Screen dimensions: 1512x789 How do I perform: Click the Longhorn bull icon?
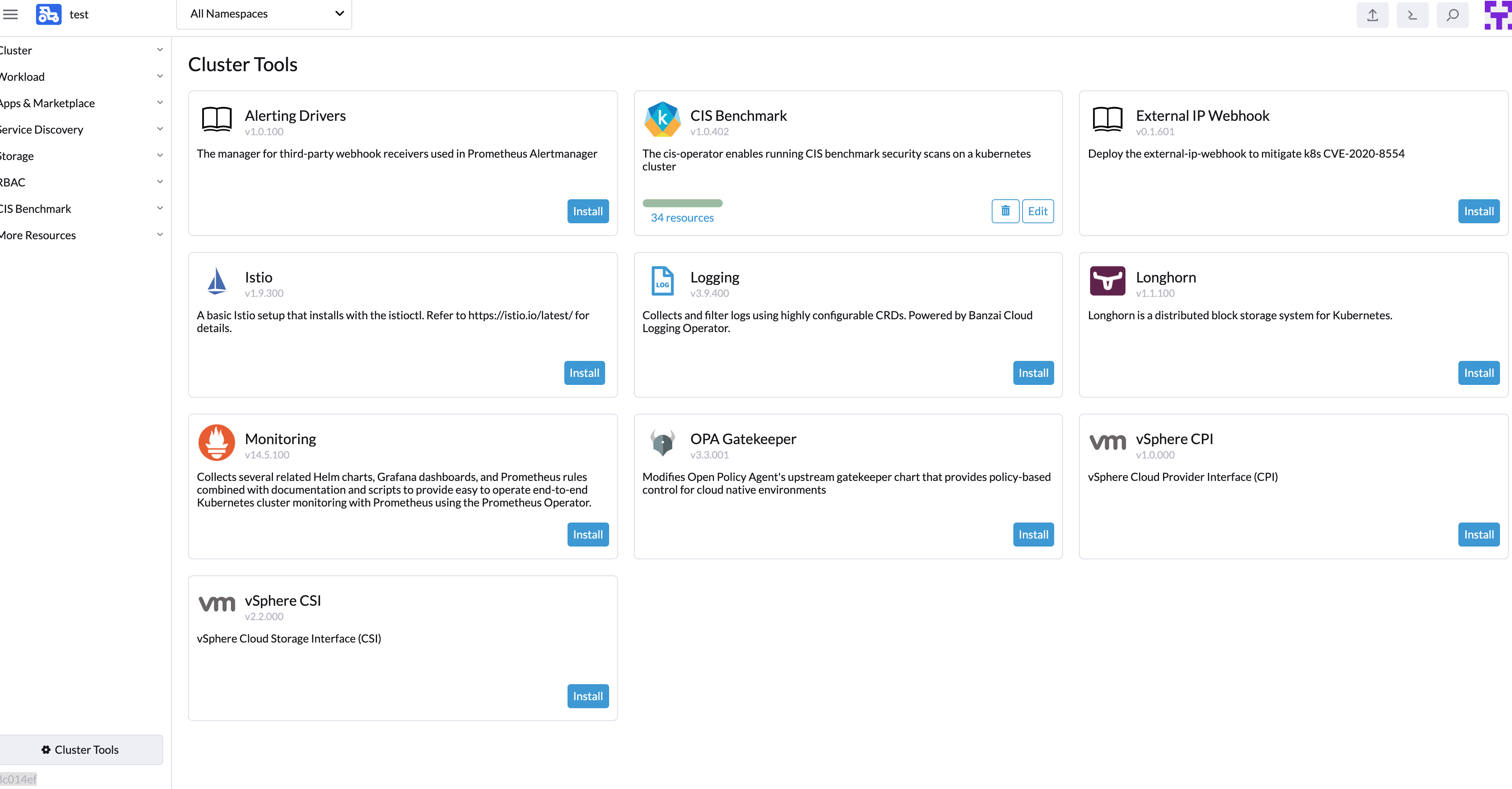(1108, 281)
